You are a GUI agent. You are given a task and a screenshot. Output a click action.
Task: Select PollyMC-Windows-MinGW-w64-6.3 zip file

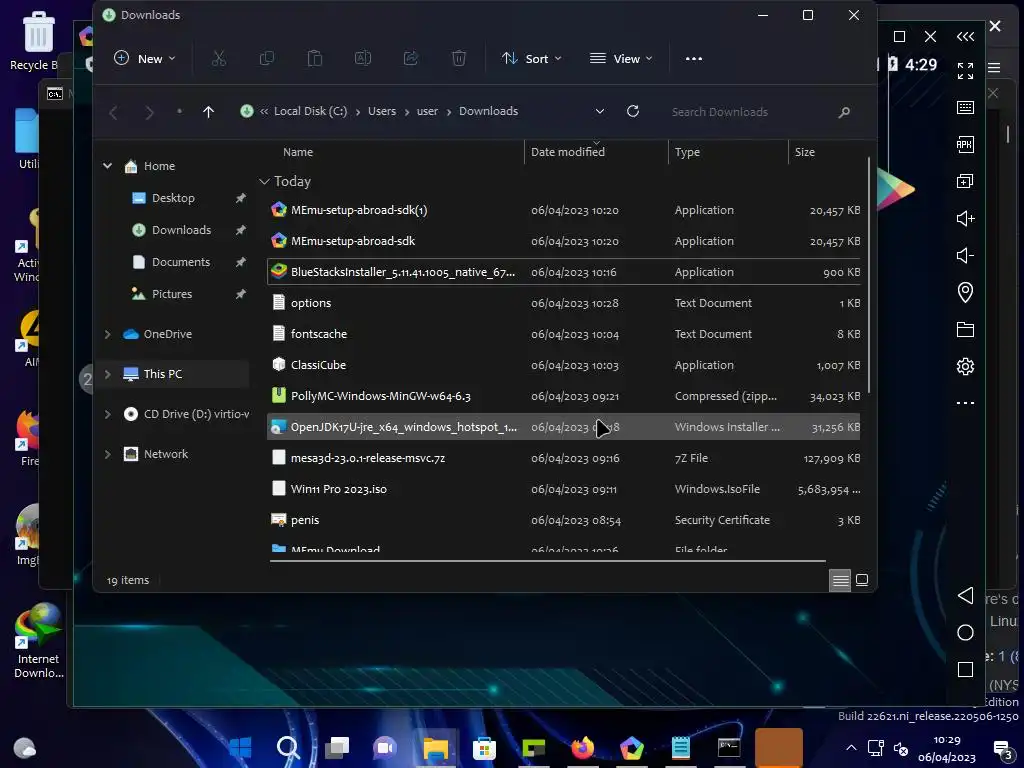click(564, 396)
